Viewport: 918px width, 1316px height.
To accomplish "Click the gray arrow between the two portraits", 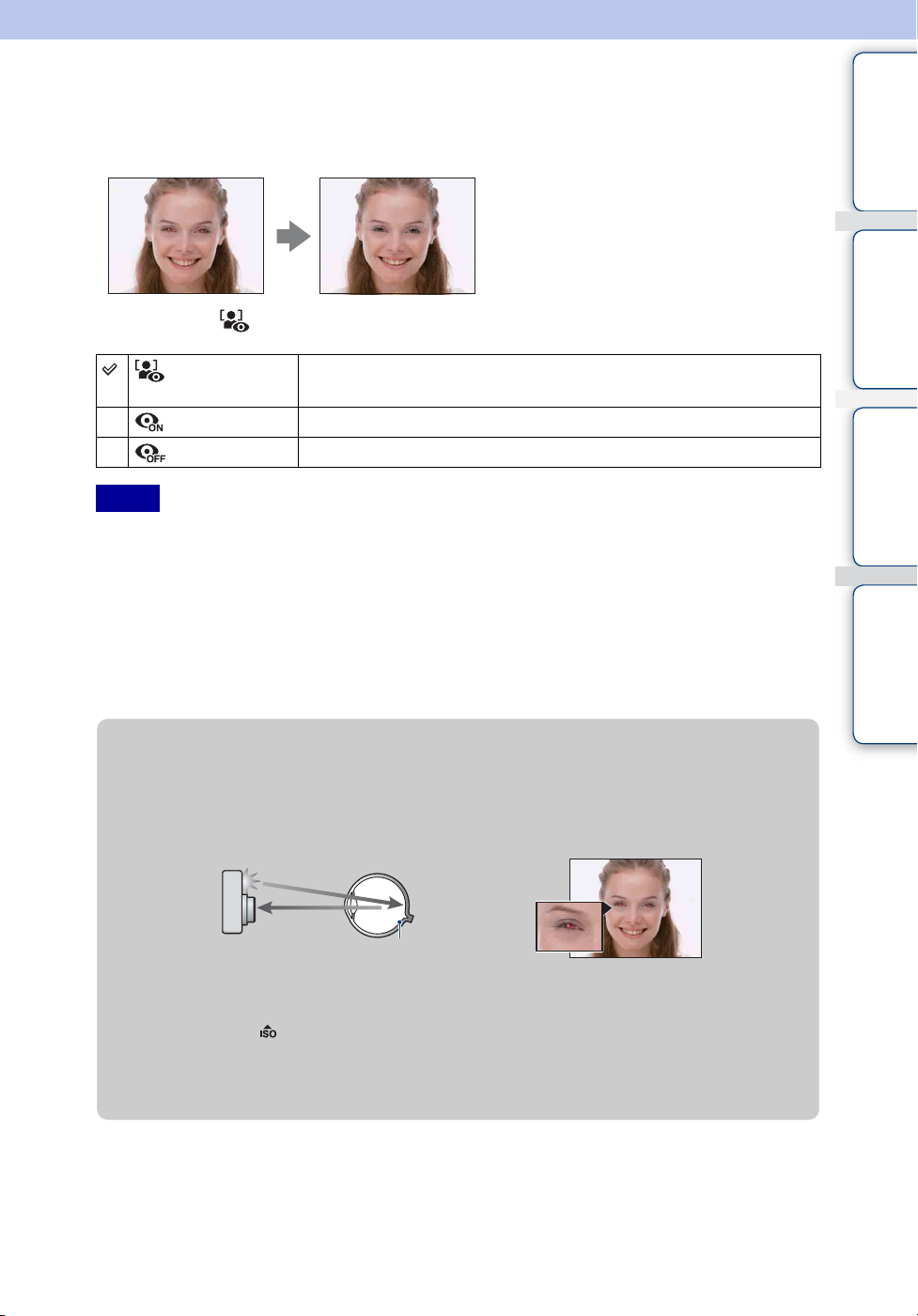I will 293,236.
